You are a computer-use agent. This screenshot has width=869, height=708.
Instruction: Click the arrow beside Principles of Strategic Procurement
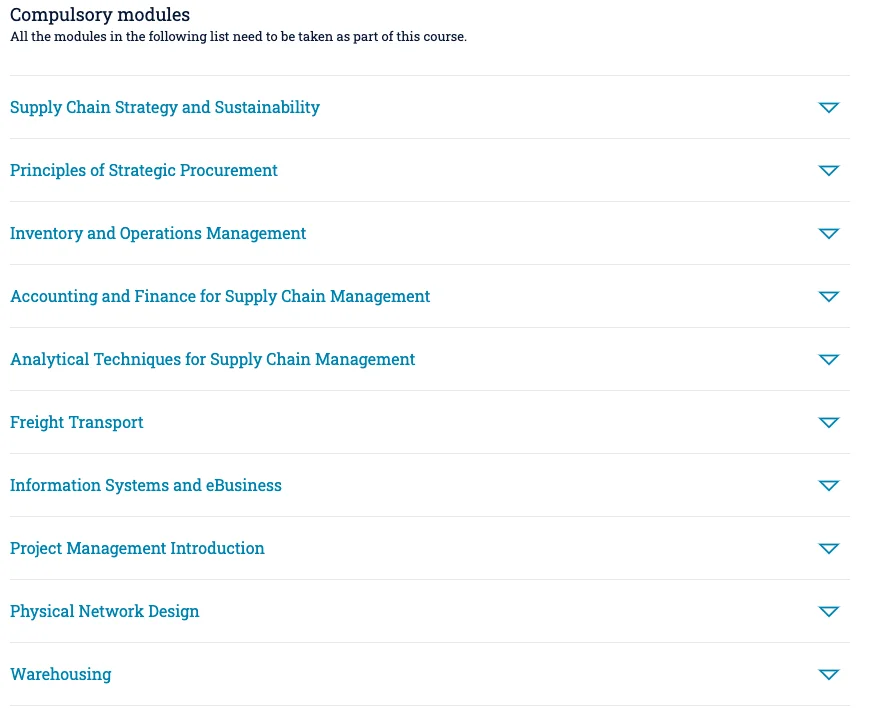pyautogui.click(x=828, y=170)
